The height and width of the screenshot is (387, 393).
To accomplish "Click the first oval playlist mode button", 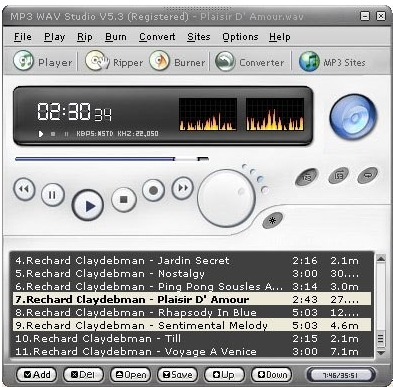I will pyautogui.click(x=307, y=177).
